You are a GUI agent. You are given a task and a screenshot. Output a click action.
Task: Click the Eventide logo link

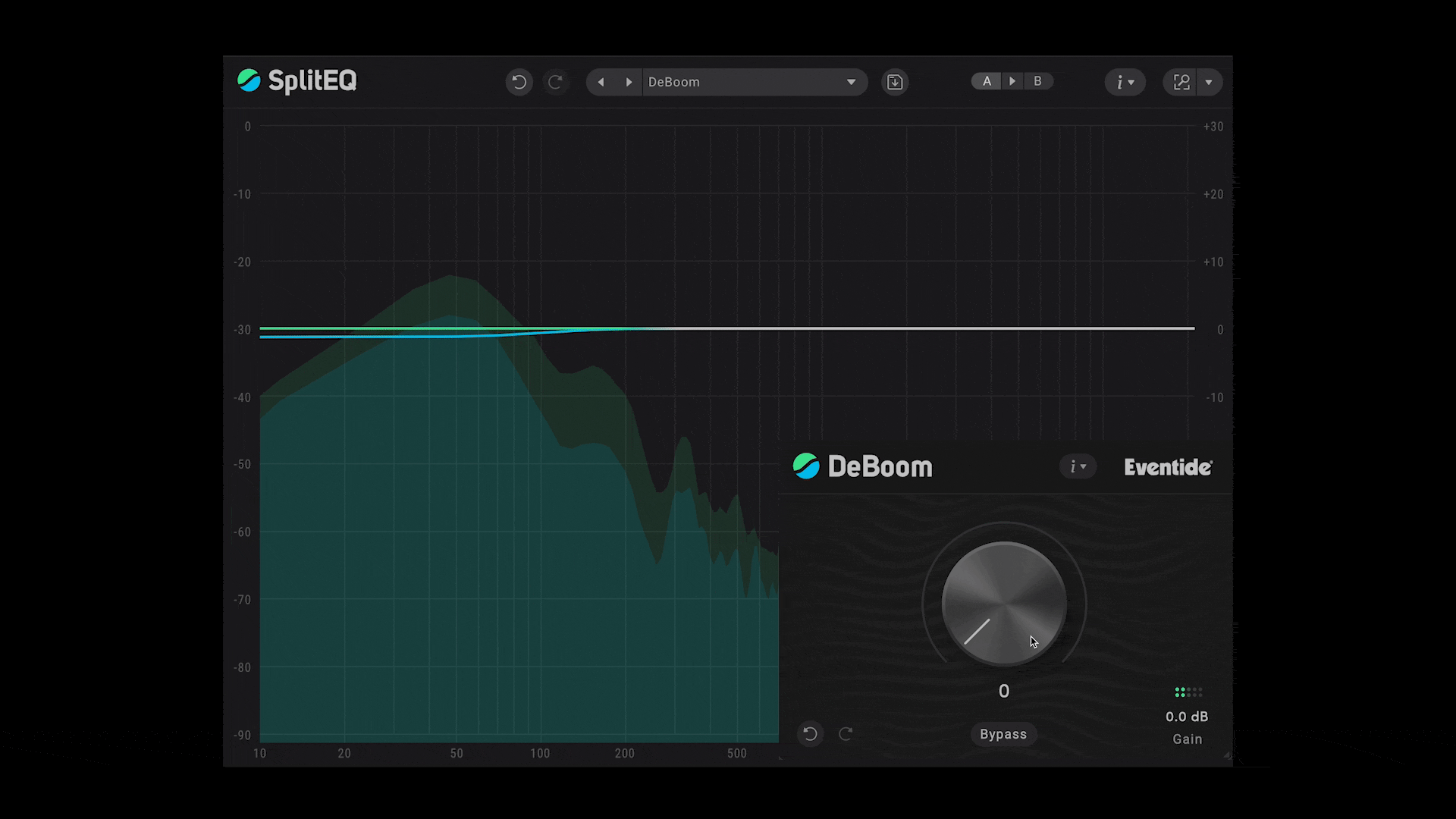click(x=1168, y=467)
